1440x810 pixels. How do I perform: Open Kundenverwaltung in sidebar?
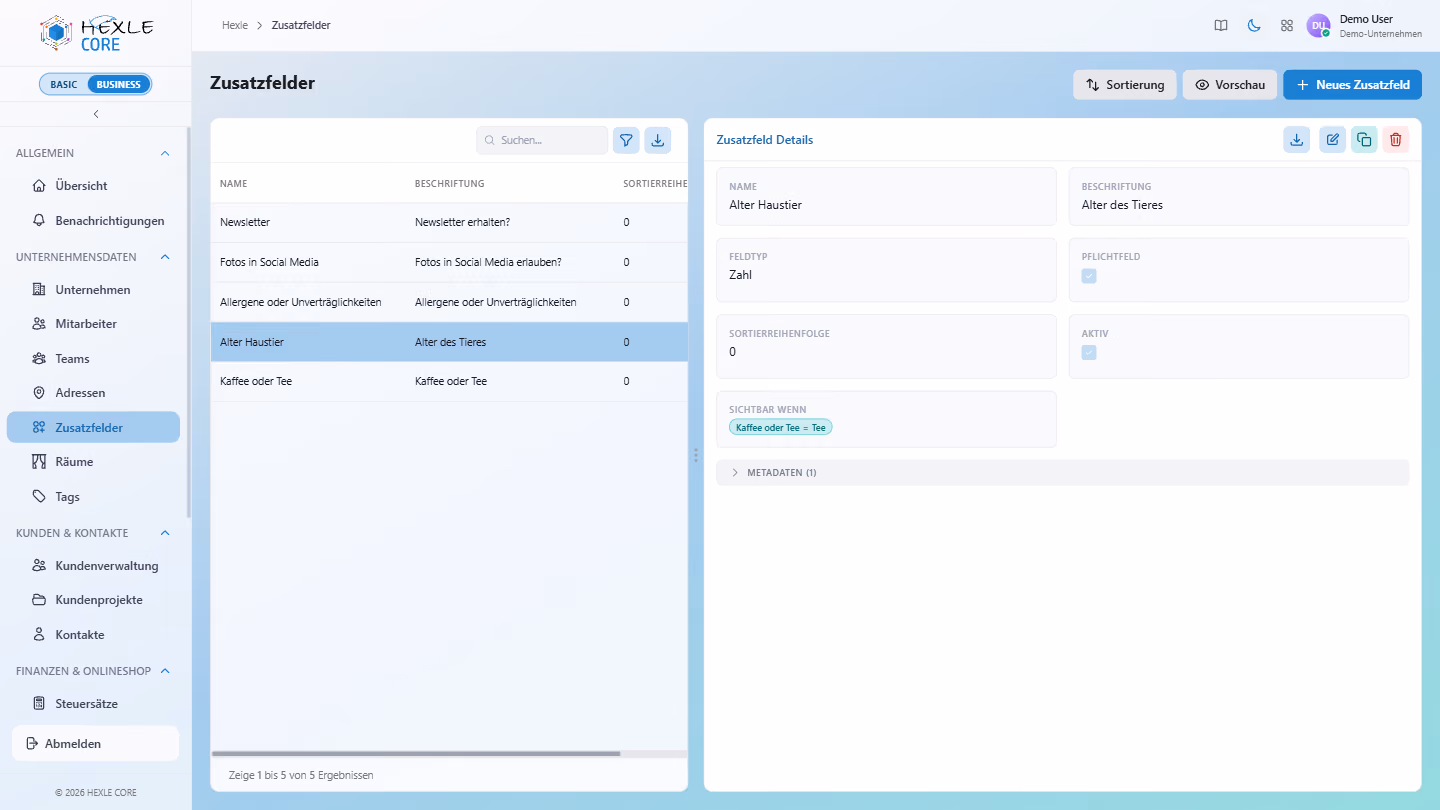pos(93,566)
